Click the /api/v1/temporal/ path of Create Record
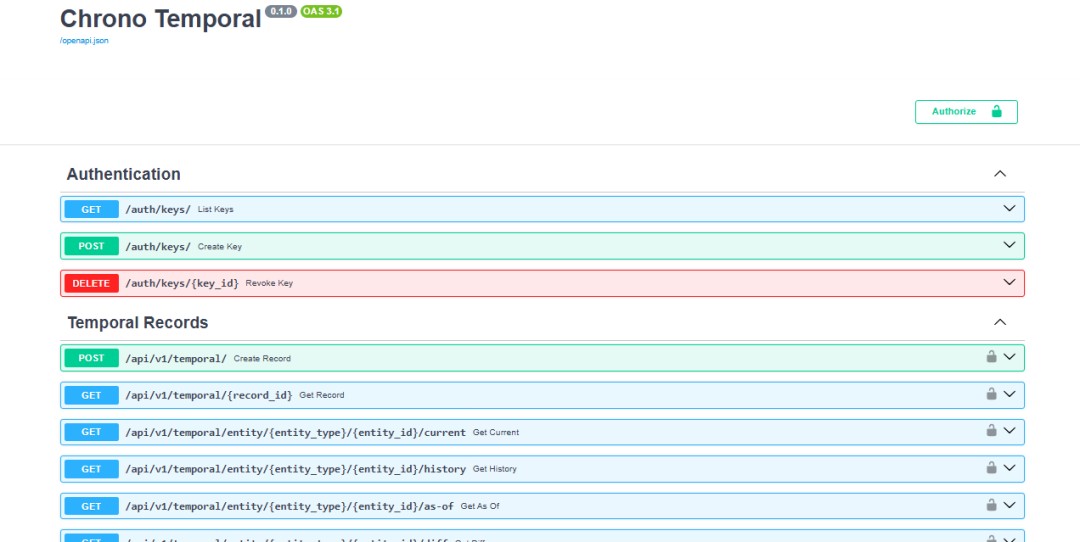The height and width of the screenshot is (542, 1080). (x=176, y=358)
